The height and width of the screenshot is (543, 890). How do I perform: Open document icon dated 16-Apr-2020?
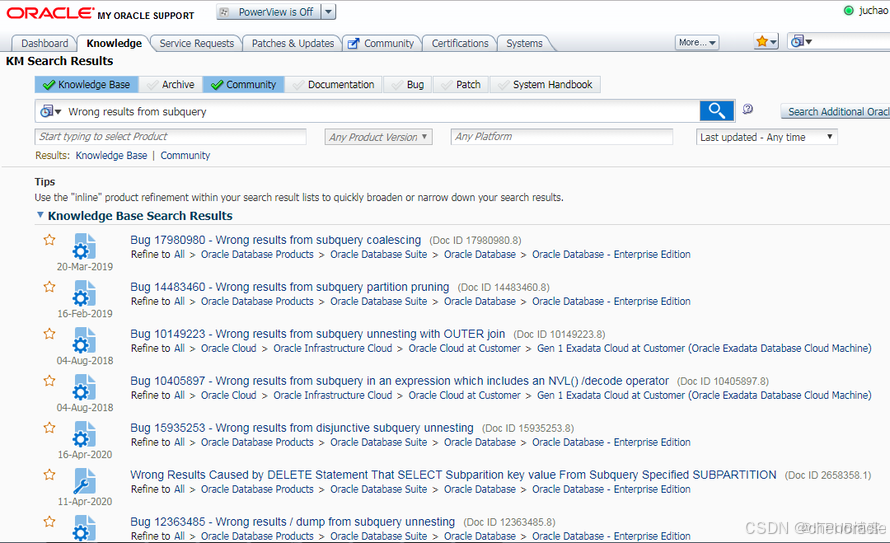click(84, 435)
